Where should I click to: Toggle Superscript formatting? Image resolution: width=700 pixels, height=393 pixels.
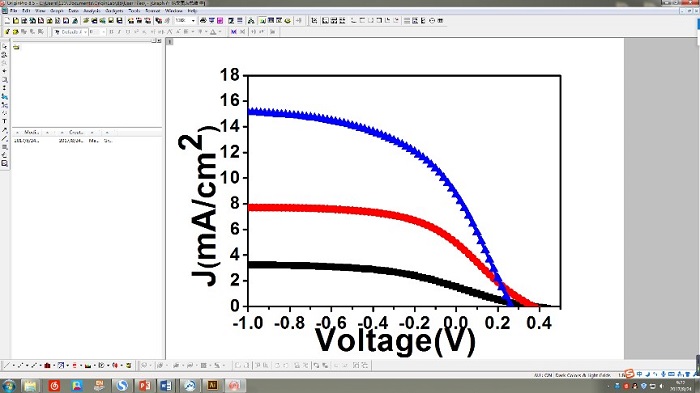[136, 32]
